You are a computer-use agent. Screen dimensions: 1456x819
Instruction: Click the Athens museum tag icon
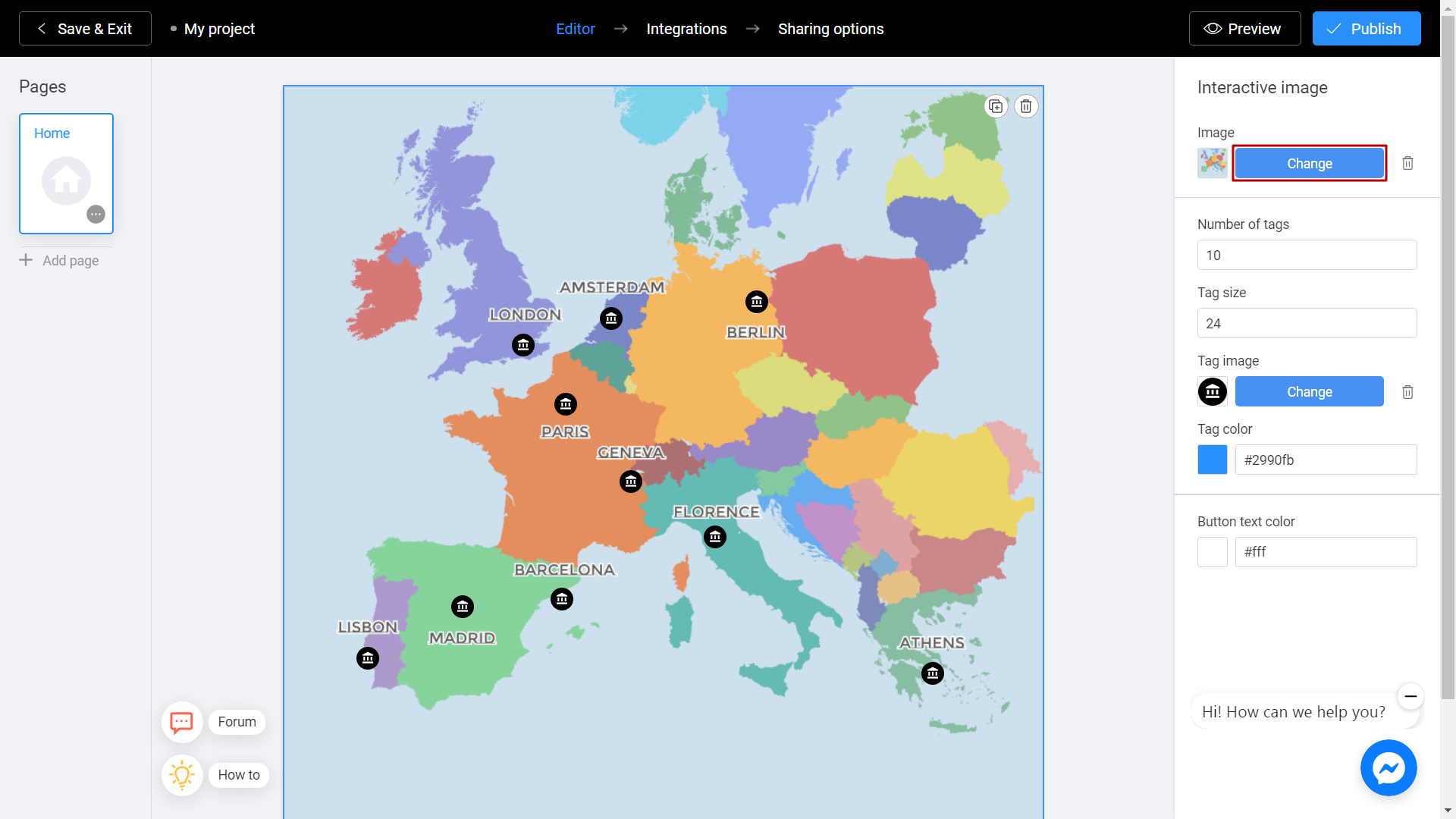point(933,674)
